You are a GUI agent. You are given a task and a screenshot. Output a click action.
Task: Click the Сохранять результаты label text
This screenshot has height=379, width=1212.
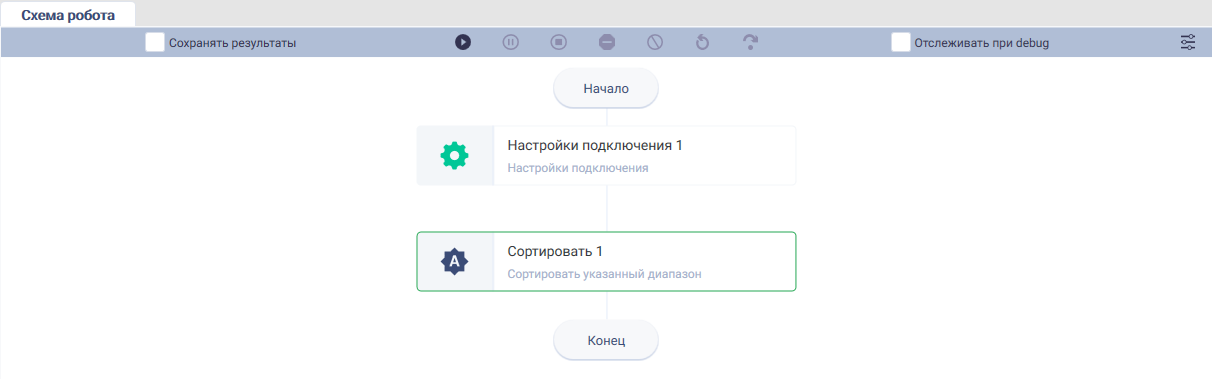tap(233, 43)
